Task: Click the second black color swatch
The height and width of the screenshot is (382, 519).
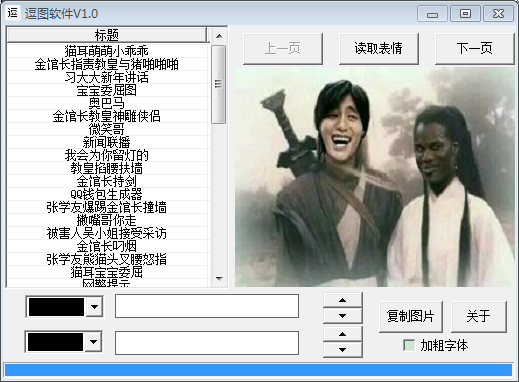Action: [x=55, y=342]
